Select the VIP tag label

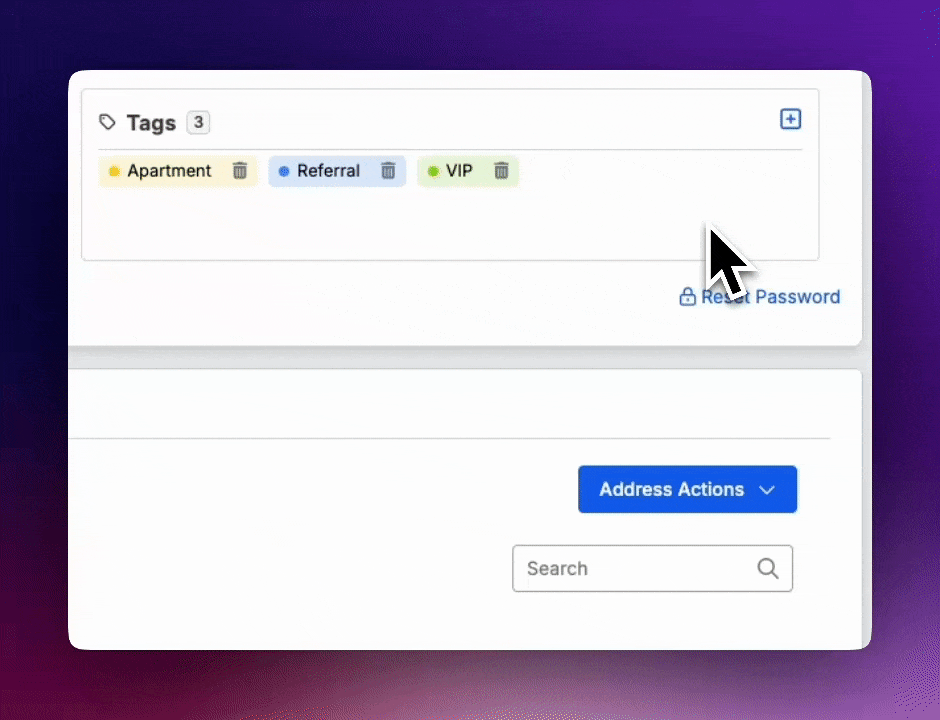coord(459,171)
